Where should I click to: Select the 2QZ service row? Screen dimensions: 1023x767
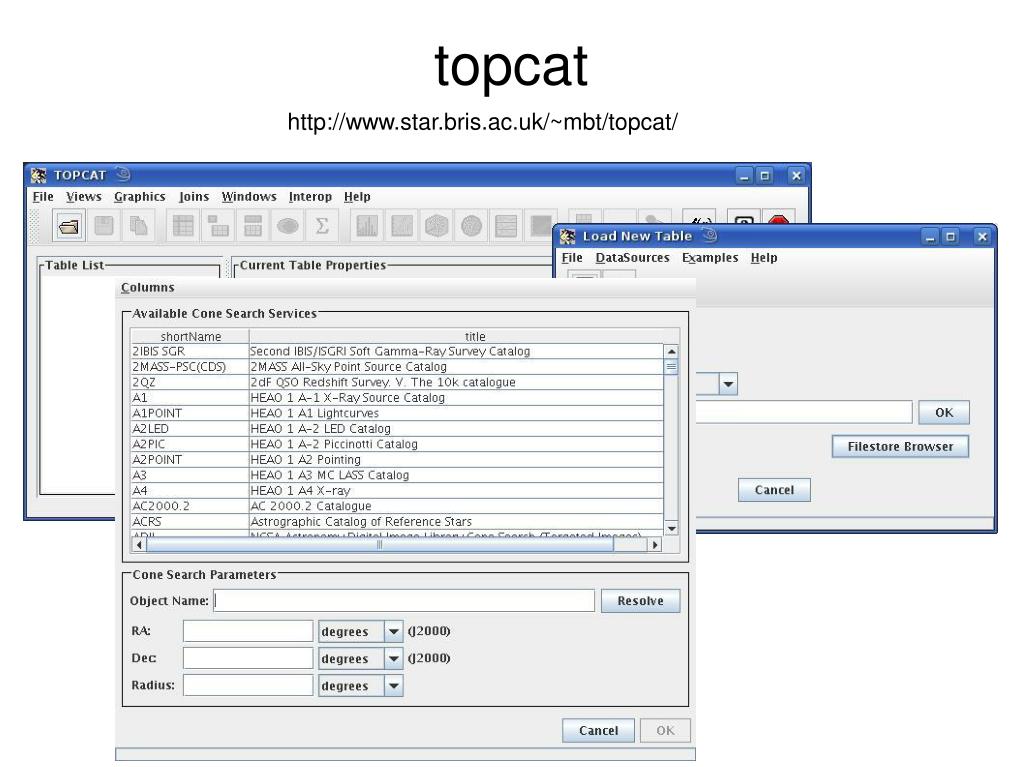[397, 383]
